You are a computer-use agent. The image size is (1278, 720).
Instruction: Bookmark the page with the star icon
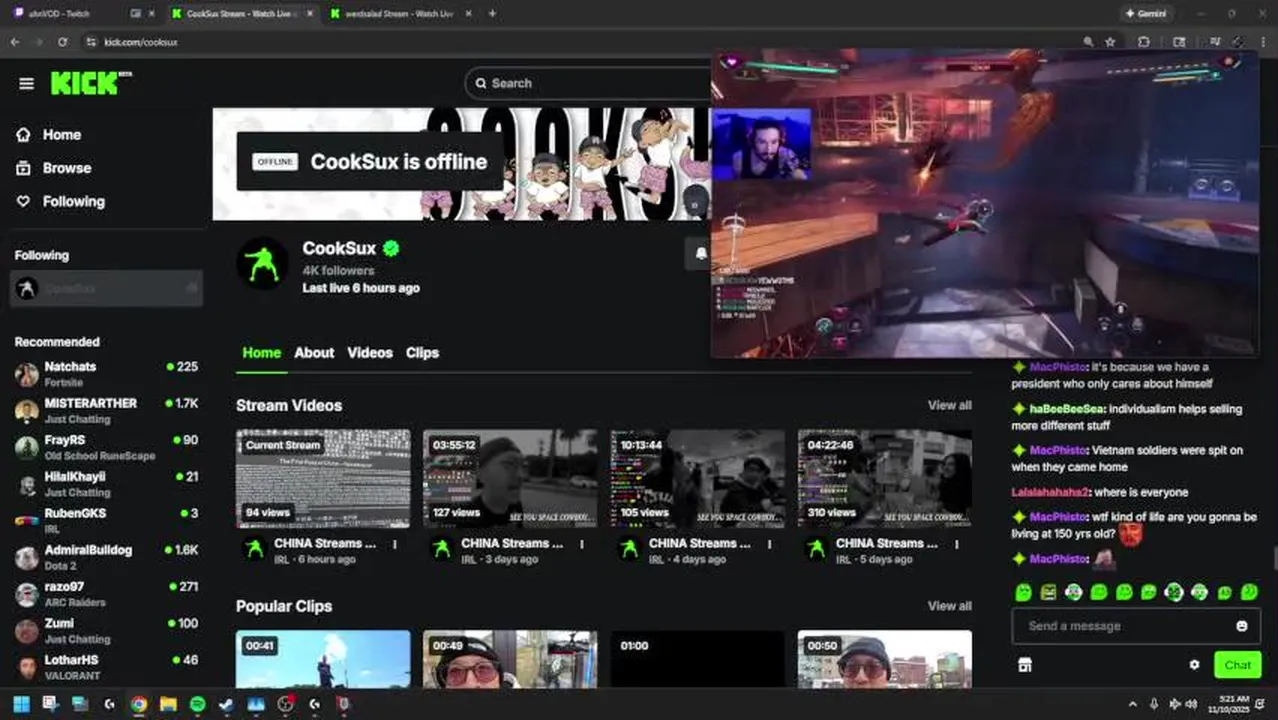pyautogui.click(x=1110, y=42)
